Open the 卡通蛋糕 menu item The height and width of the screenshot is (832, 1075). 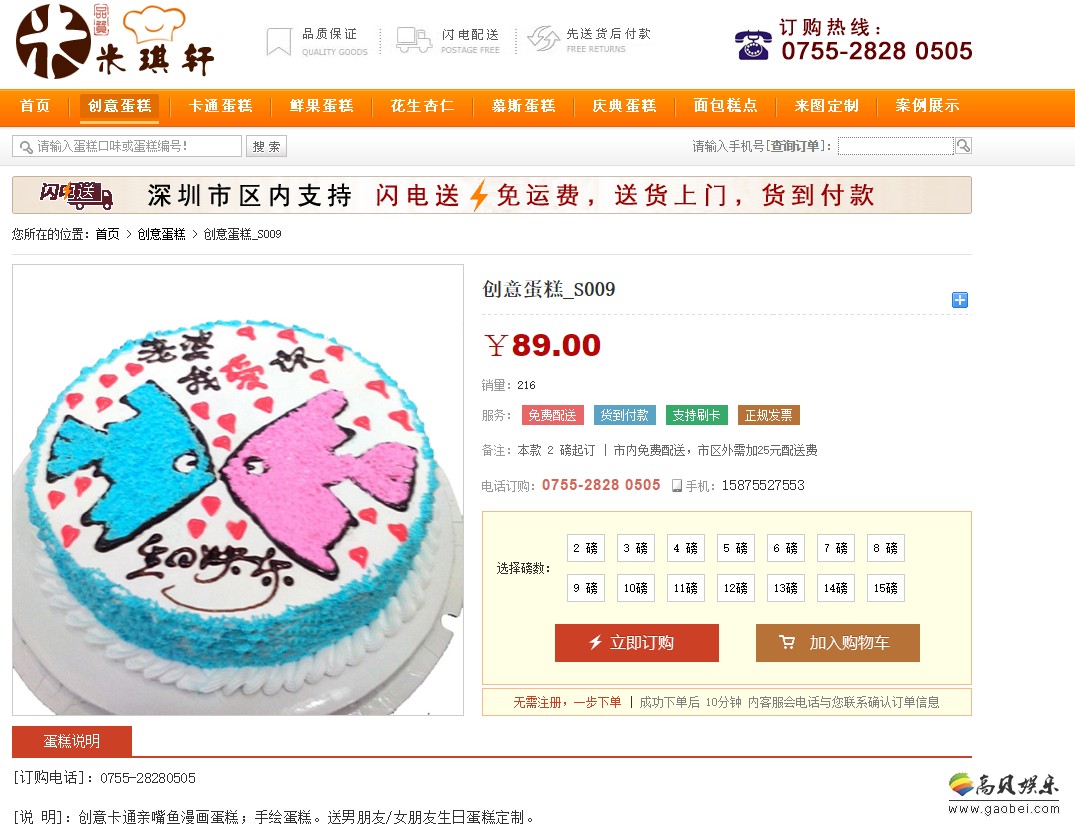(x=221, y=106)
